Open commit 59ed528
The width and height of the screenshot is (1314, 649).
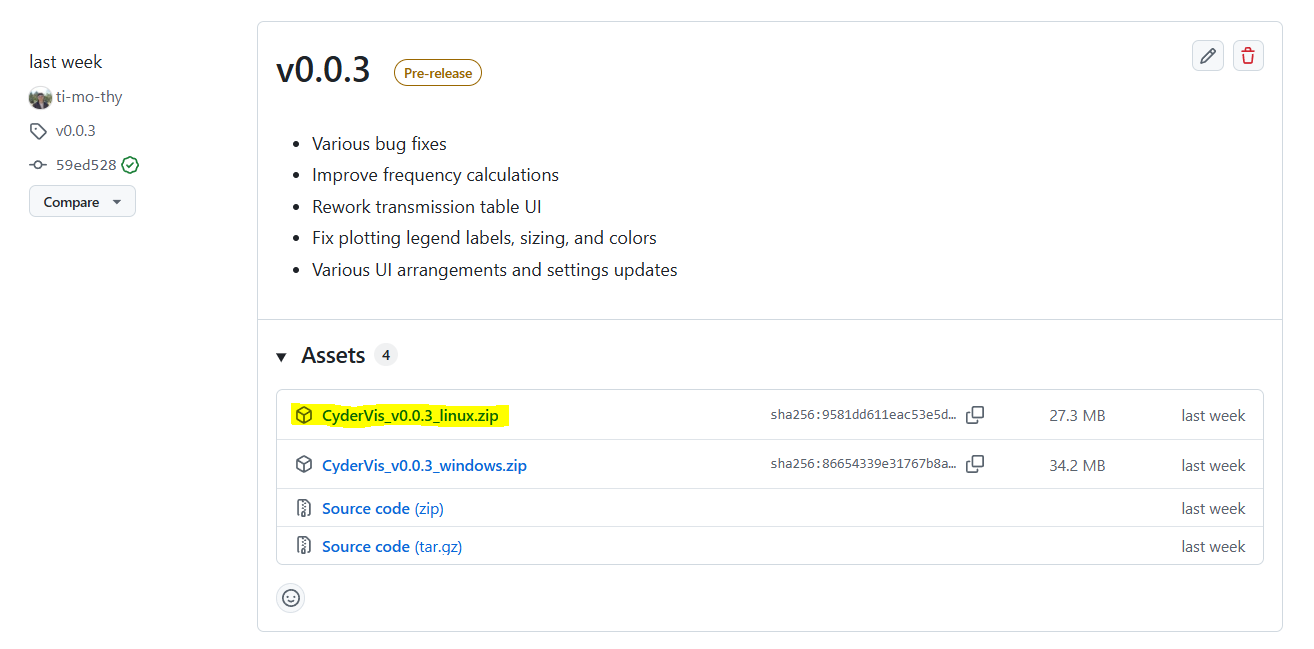click(86, 165)
